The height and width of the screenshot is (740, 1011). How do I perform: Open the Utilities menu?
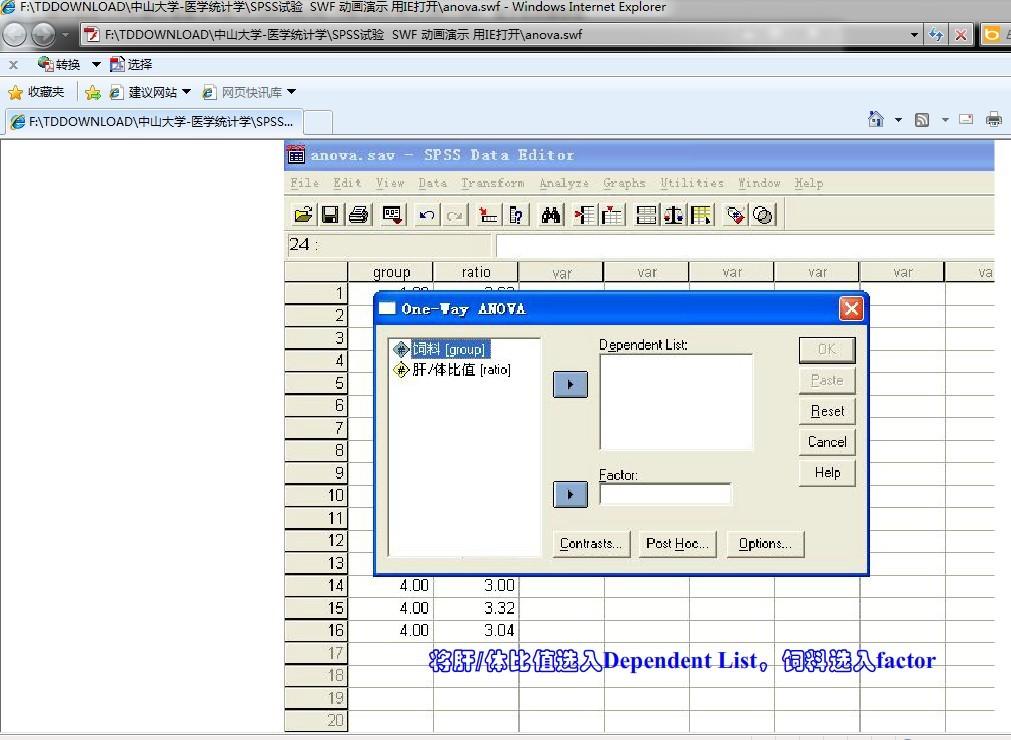tap(692, 183)
